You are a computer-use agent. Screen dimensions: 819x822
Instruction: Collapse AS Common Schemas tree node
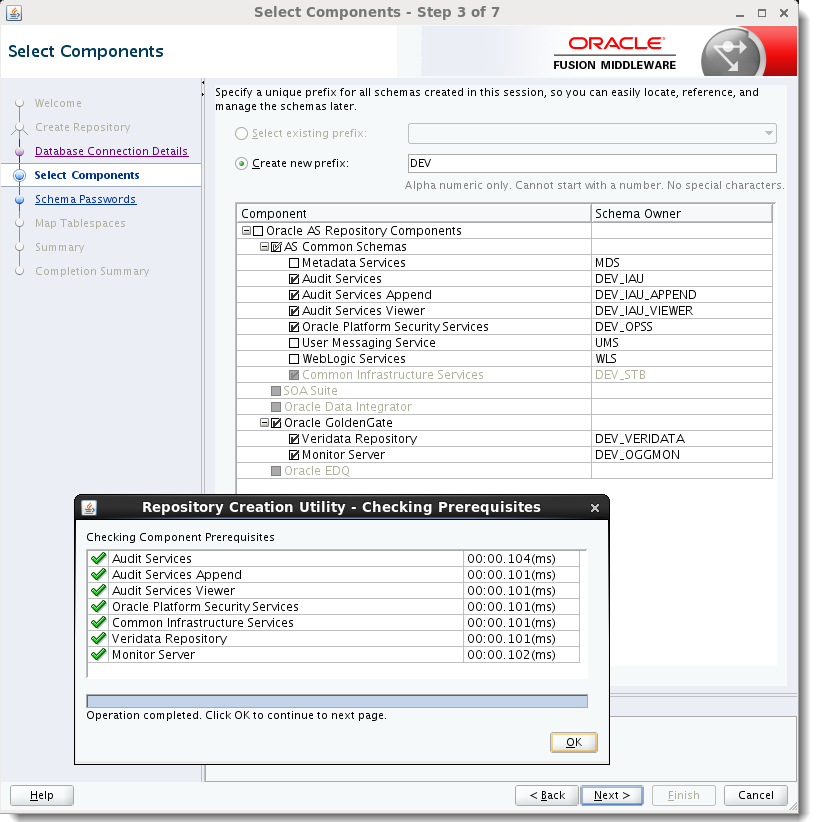[x=264, y=247]
